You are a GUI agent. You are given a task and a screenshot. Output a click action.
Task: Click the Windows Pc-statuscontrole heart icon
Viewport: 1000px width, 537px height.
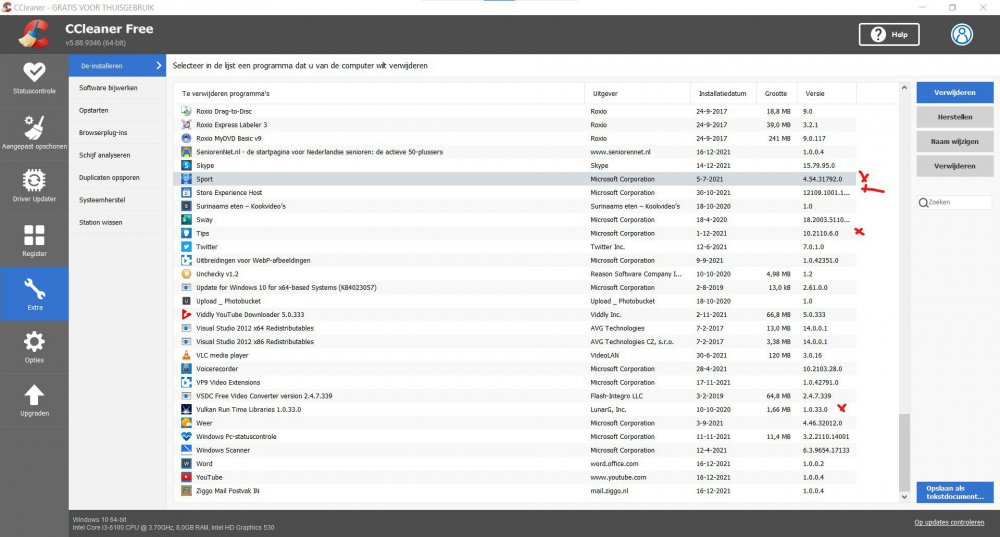pyautogui.click(x=186, y=436)
